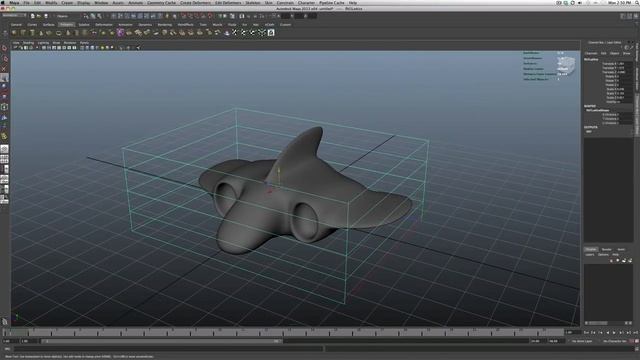Create a polygon sphere from shelf
Screen dimensions: 640x360
pos(14,33)
